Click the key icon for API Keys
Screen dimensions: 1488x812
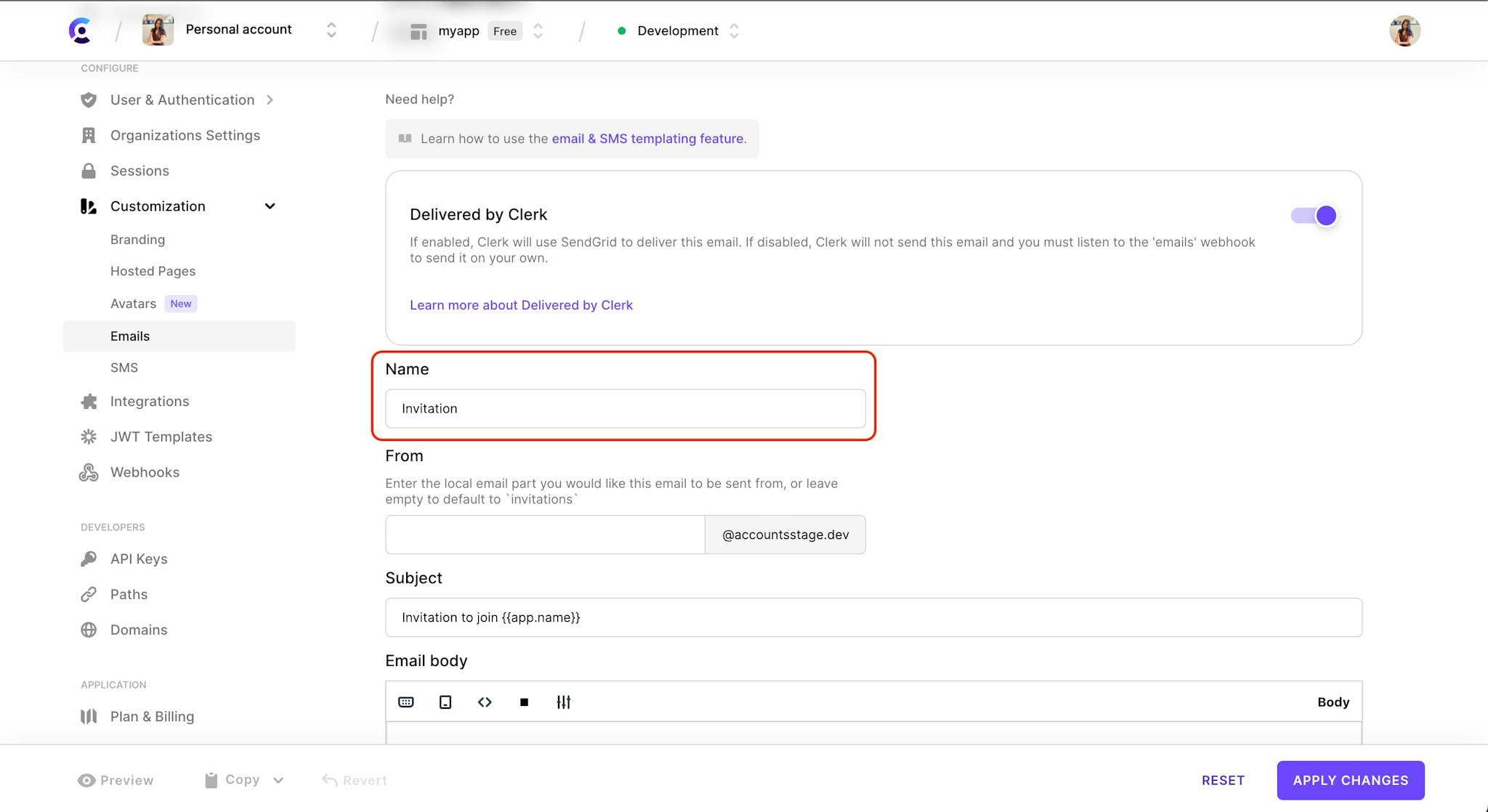[89, 559]
